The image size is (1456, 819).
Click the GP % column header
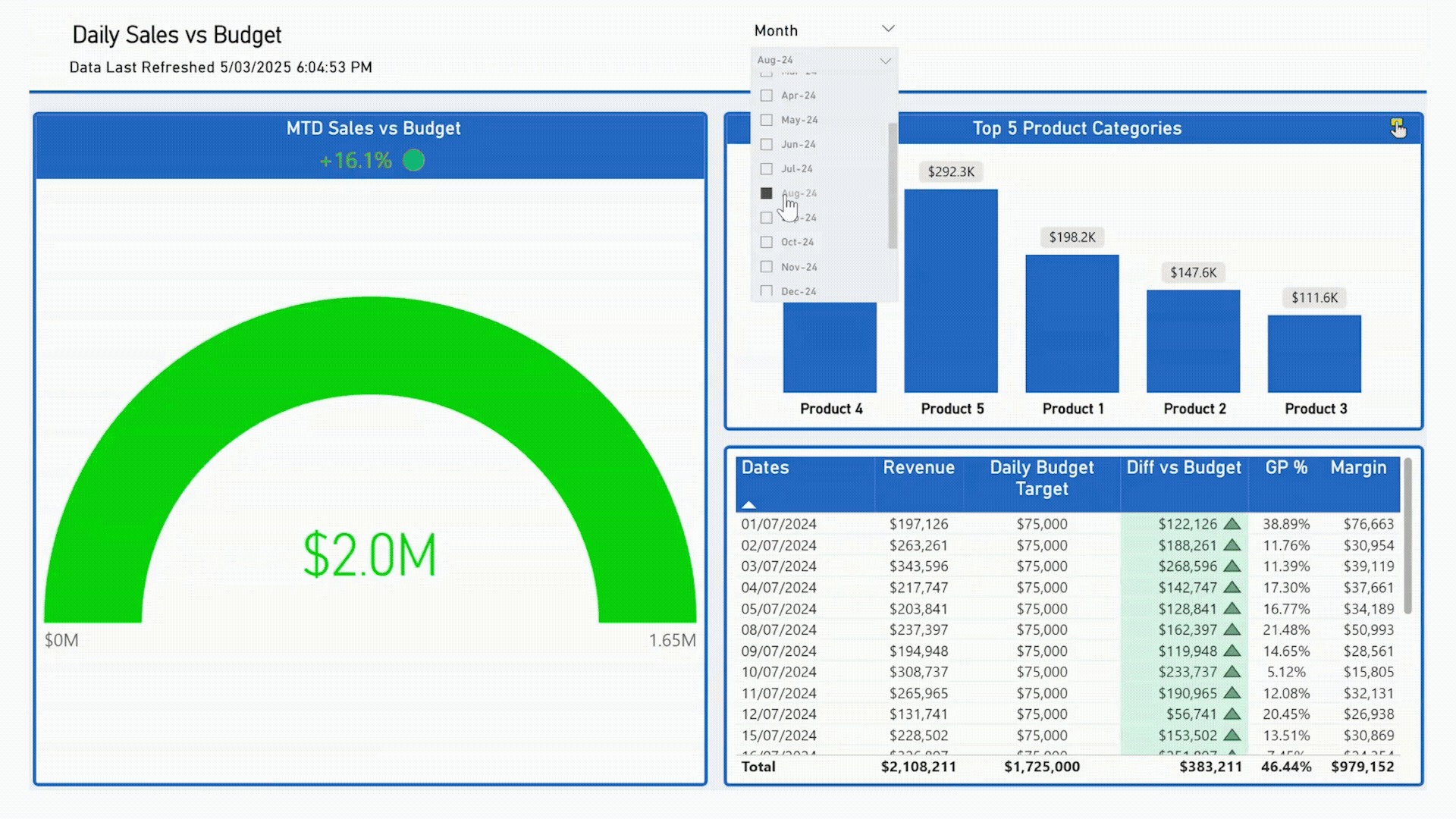tap(1285, 468)
